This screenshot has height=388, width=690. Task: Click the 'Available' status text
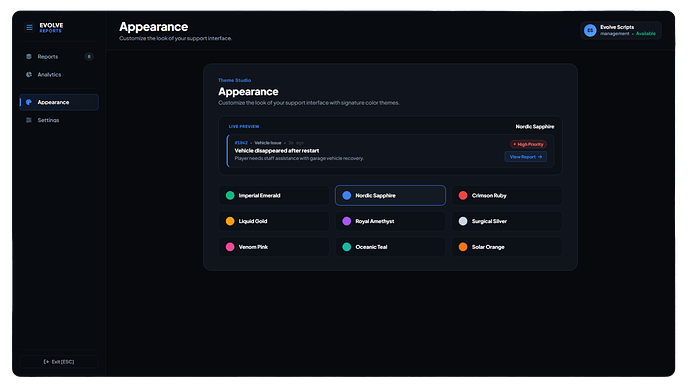(646, 34)
